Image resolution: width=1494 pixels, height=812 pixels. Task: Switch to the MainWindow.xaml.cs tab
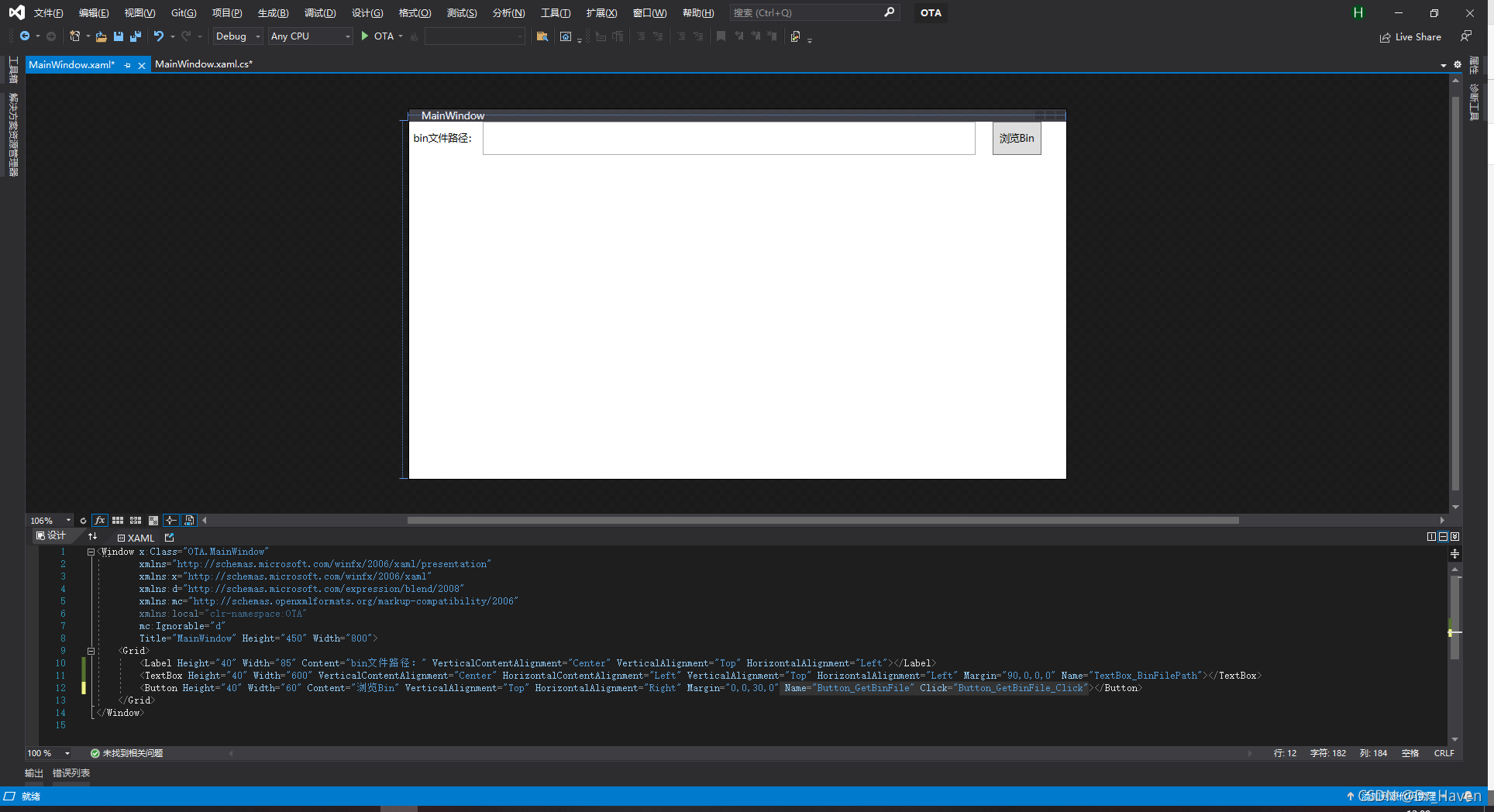(x=204, y=64)
